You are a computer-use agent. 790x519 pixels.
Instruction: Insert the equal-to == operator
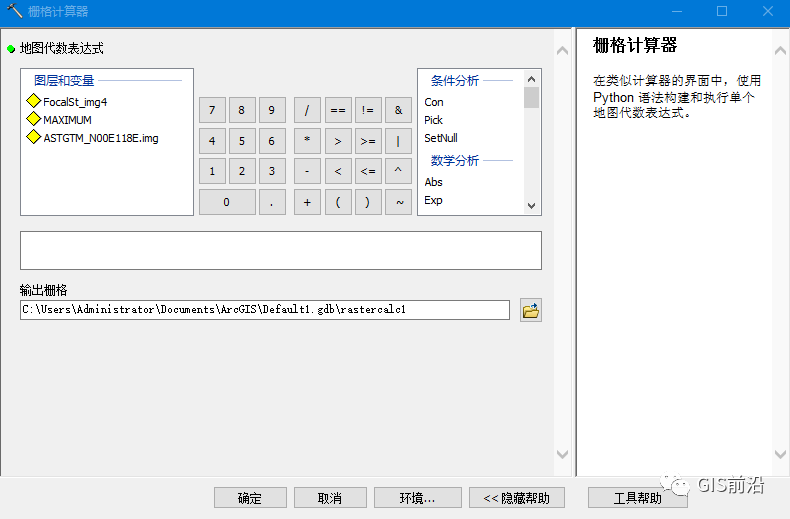tap(338, 110)
